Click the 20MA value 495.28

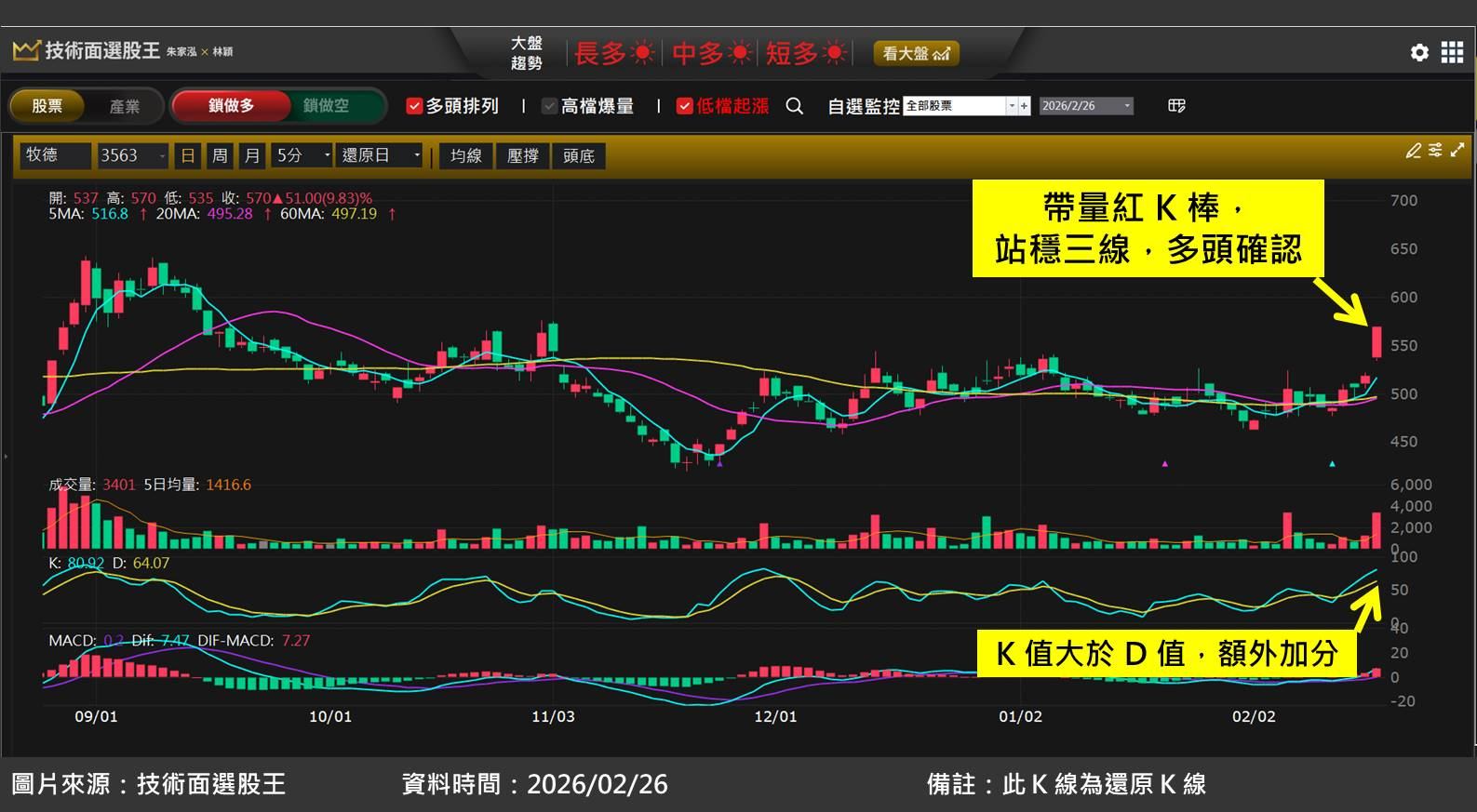pos(230,214)
